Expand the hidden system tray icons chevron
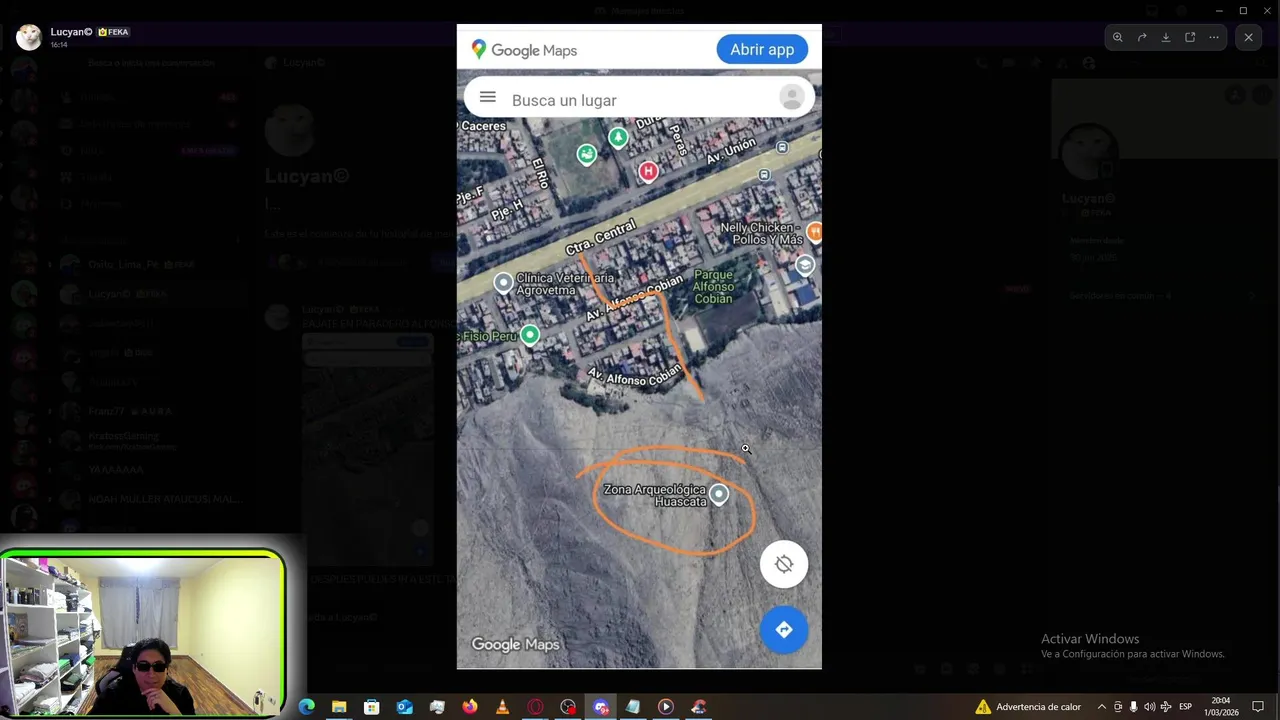The width and height of the screenshot is (1280, 720). (x=1102, y=707)
